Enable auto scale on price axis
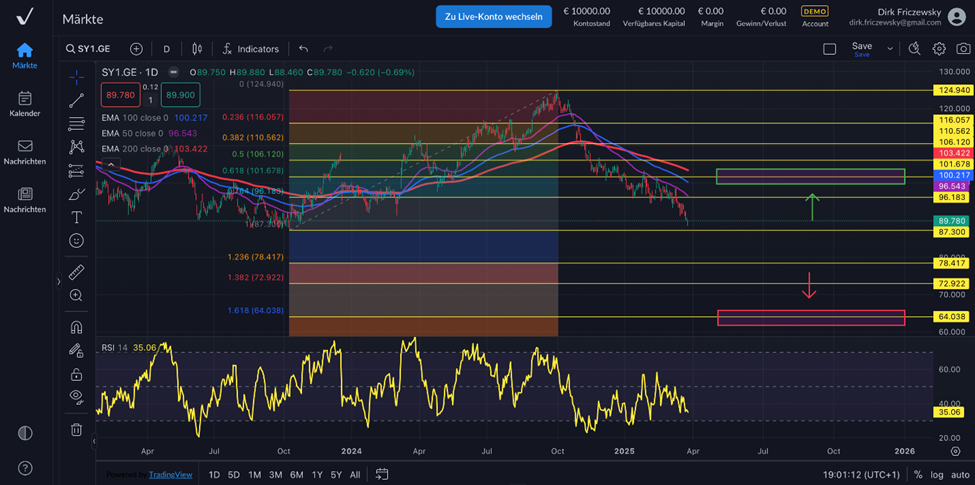The image size is (975, 485). (x=959, y=475)
